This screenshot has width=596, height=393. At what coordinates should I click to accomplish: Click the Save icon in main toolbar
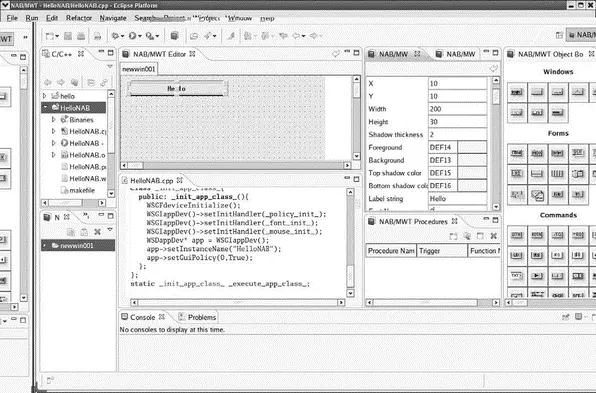(68, 36)
